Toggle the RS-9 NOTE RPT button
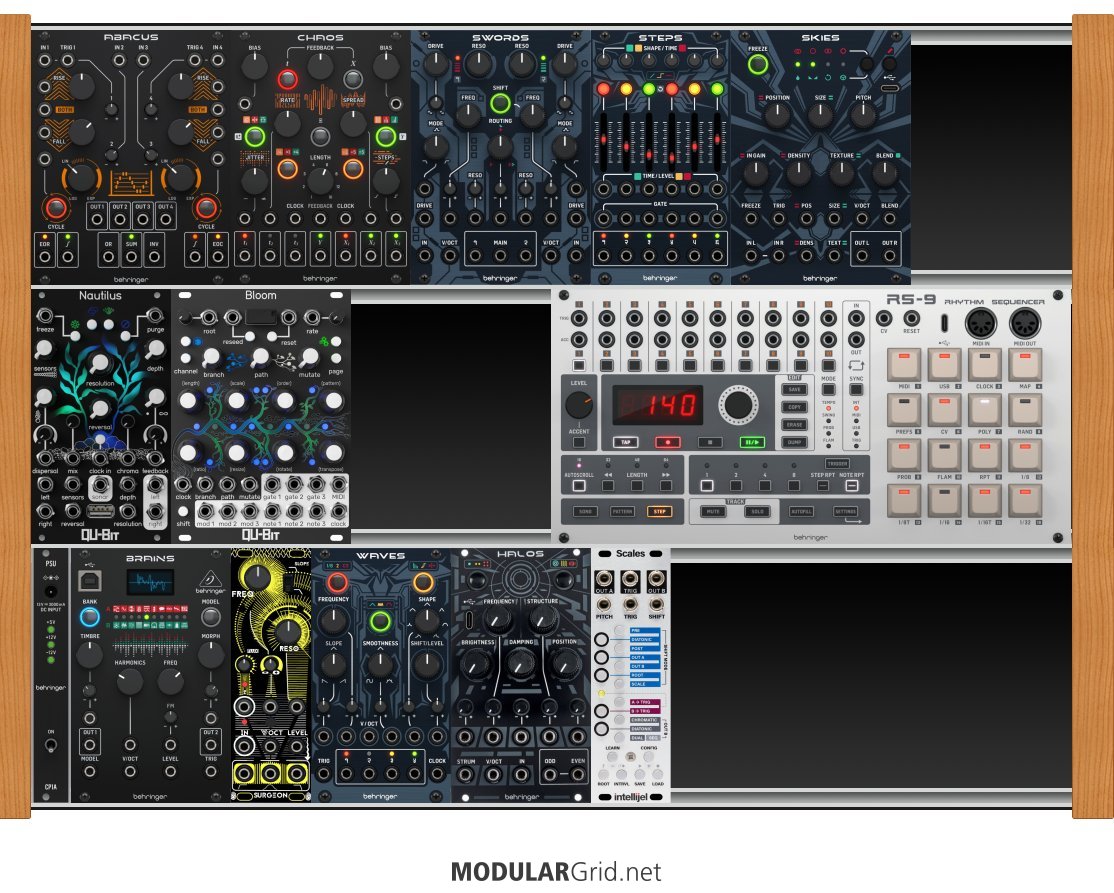 851,486
